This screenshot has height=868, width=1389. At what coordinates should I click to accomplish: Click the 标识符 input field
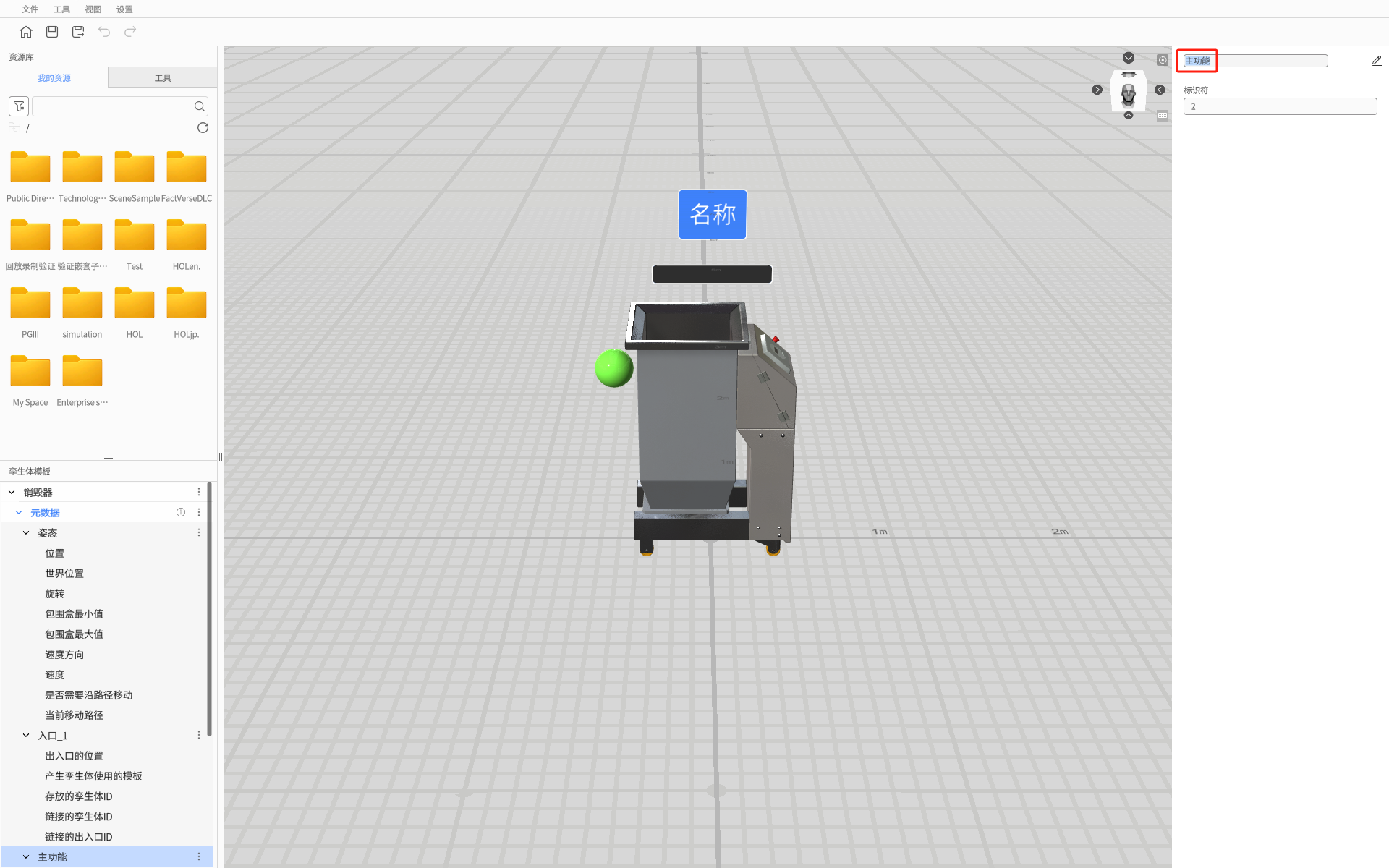1279,106
